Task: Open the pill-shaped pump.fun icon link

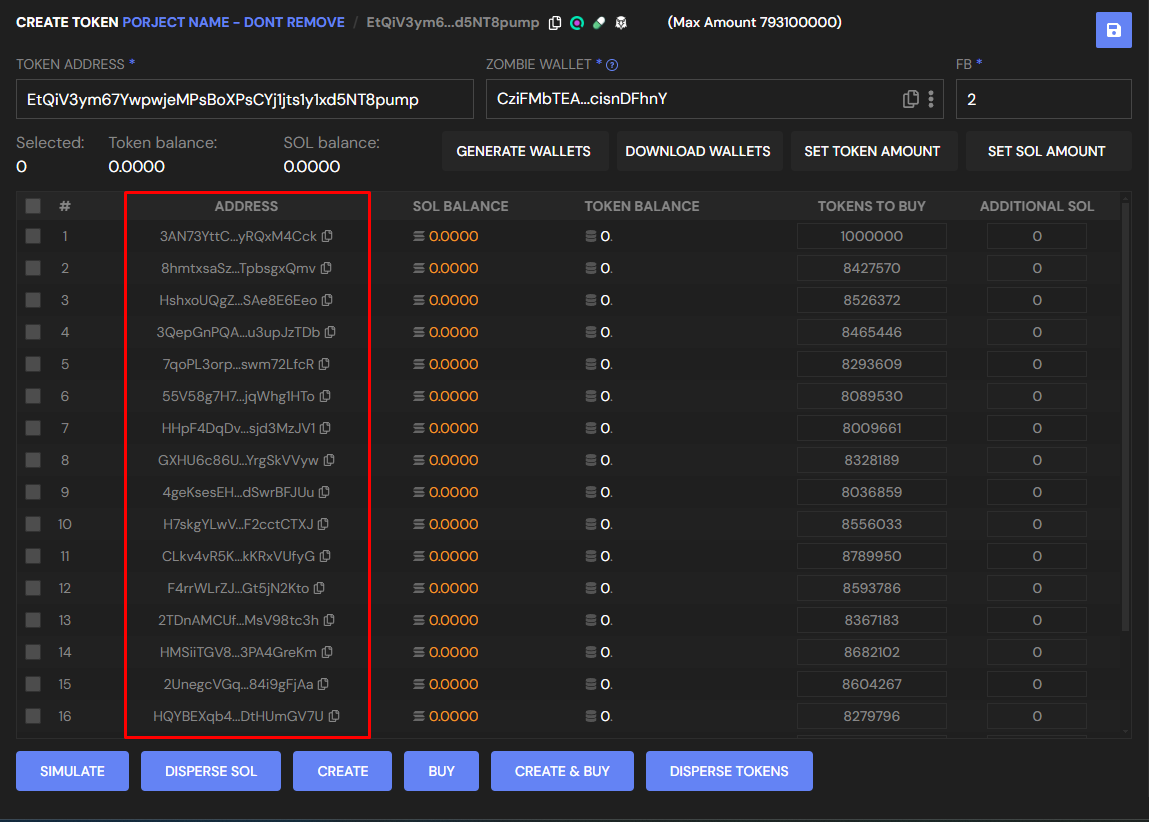Action: click(x=599, y=23)
